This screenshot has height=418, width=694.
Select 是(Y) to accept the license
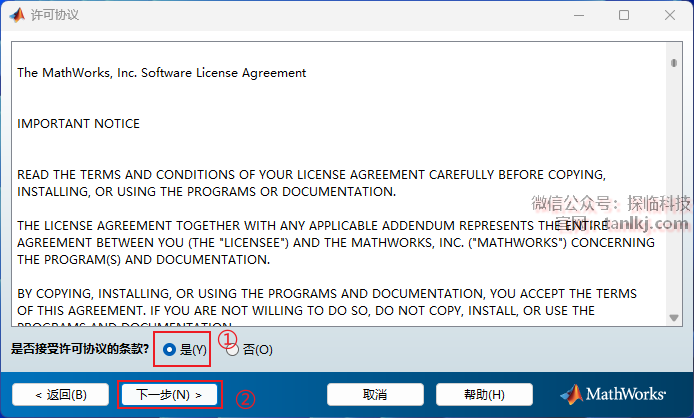[170, 349]
